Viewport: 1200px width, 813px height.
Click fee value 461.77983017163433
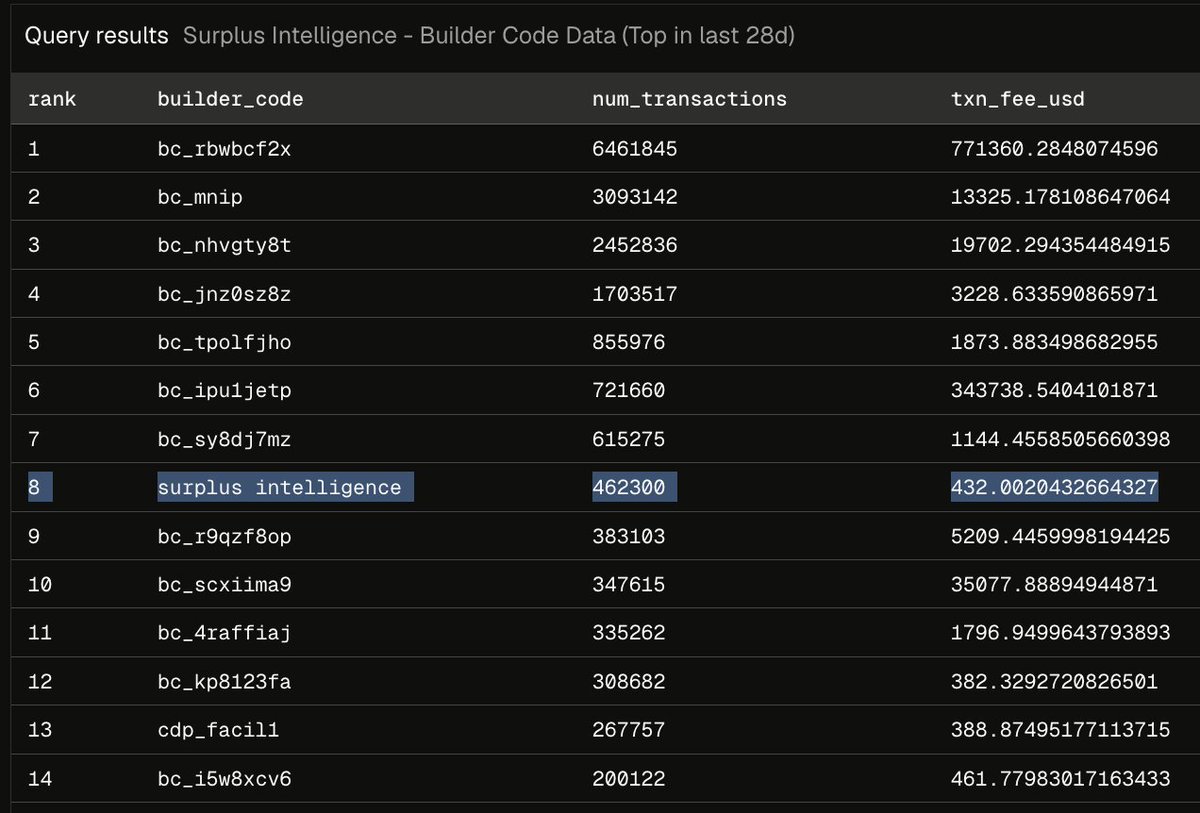point(1060,778)
